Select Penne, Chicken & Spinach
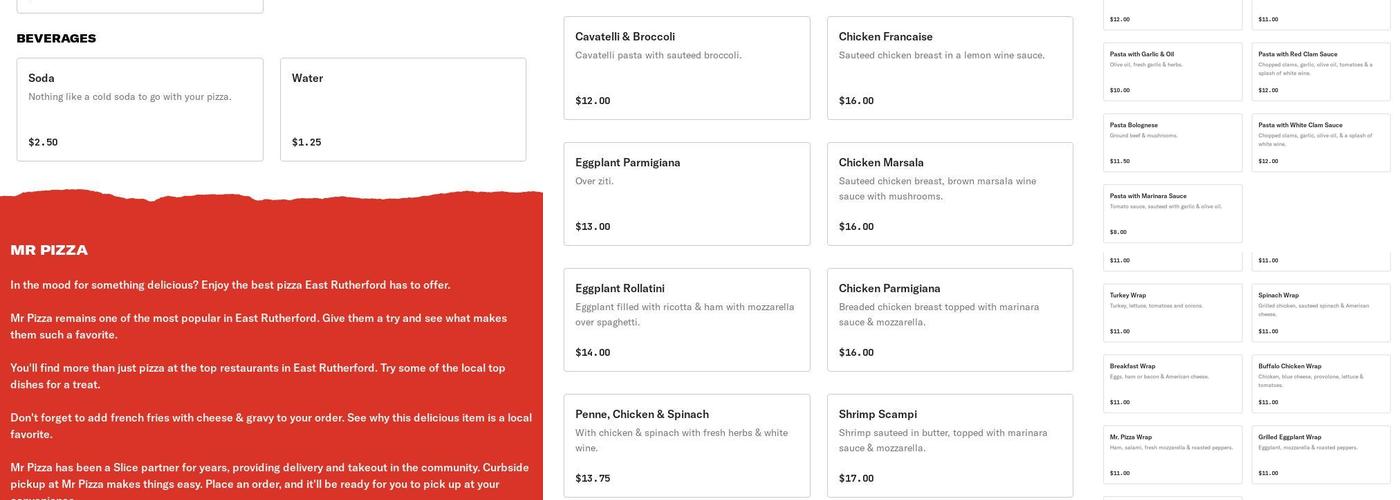 (687, 446)
